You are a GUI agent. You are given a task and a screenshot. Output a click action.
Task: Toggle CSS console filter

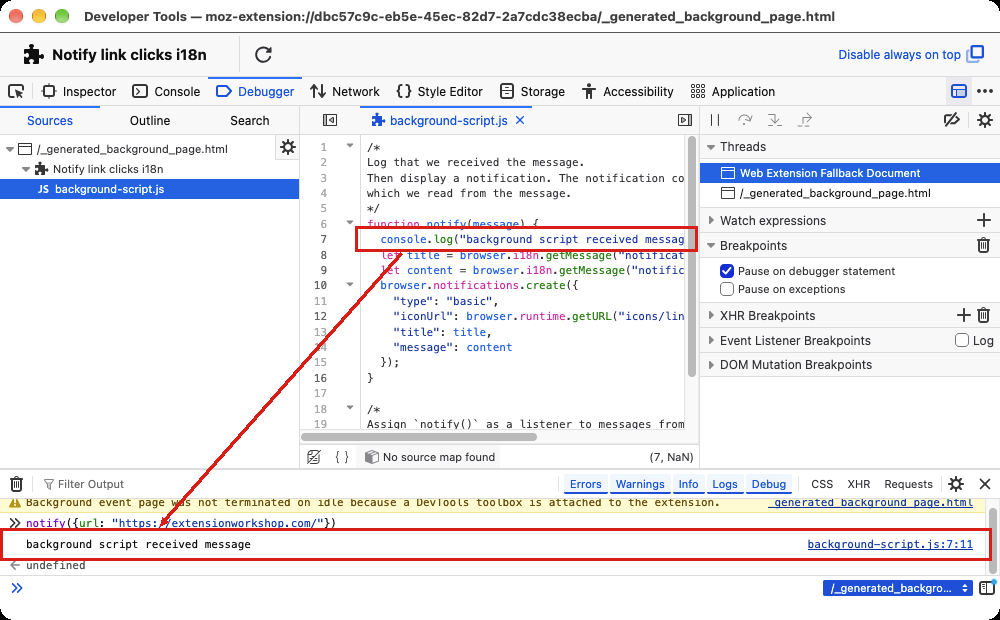click(x=822, y=484)
